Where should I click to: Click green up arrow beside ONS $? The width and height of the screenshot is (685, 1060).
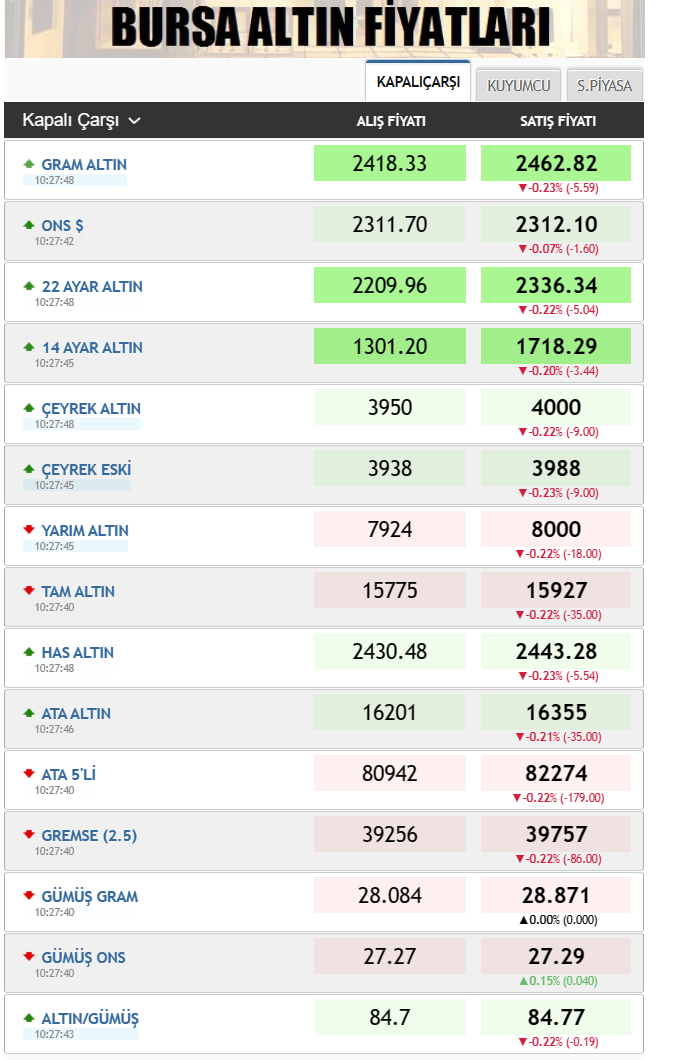point(29,225)
